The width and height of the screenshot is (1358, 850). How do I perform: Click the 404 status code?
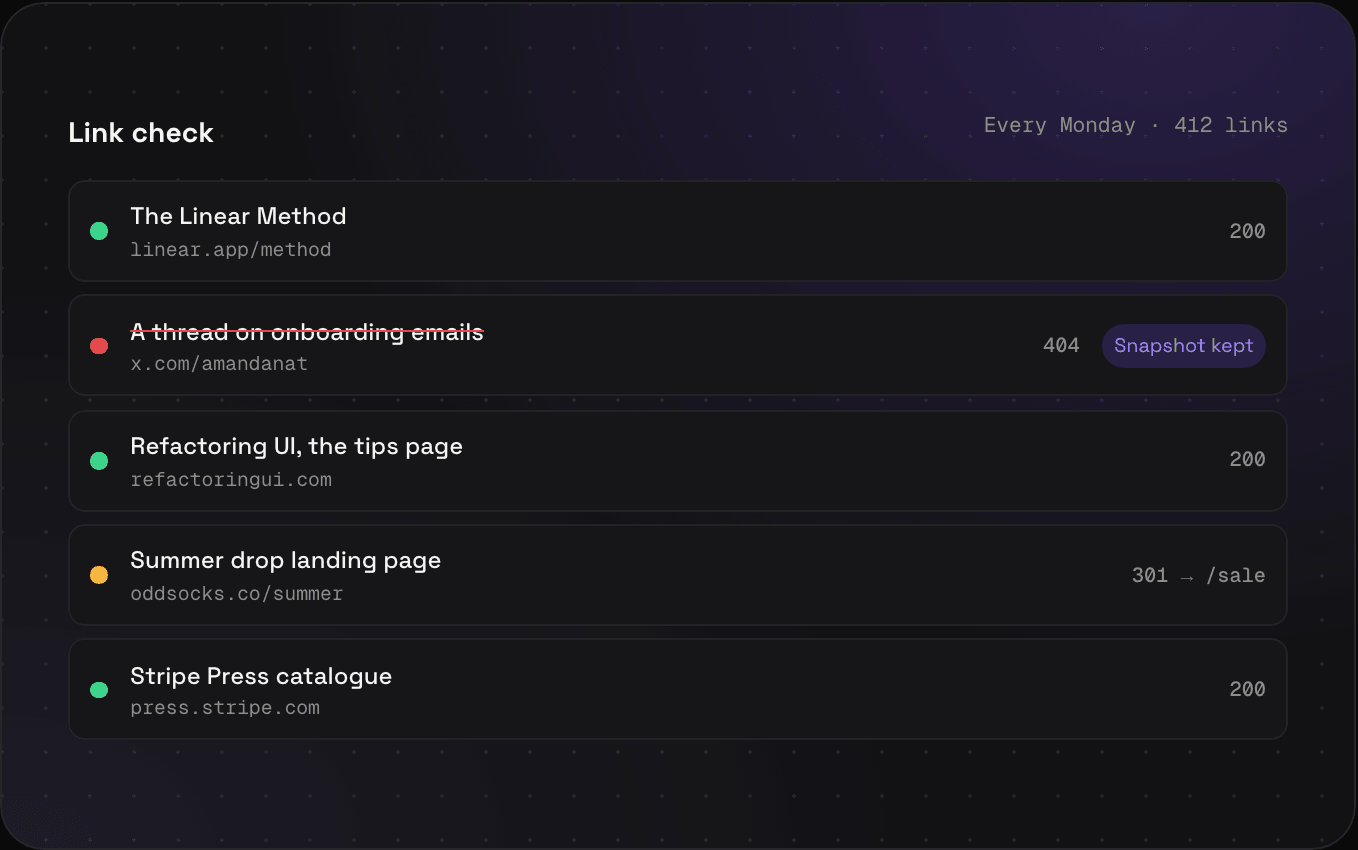(1061, 346)
